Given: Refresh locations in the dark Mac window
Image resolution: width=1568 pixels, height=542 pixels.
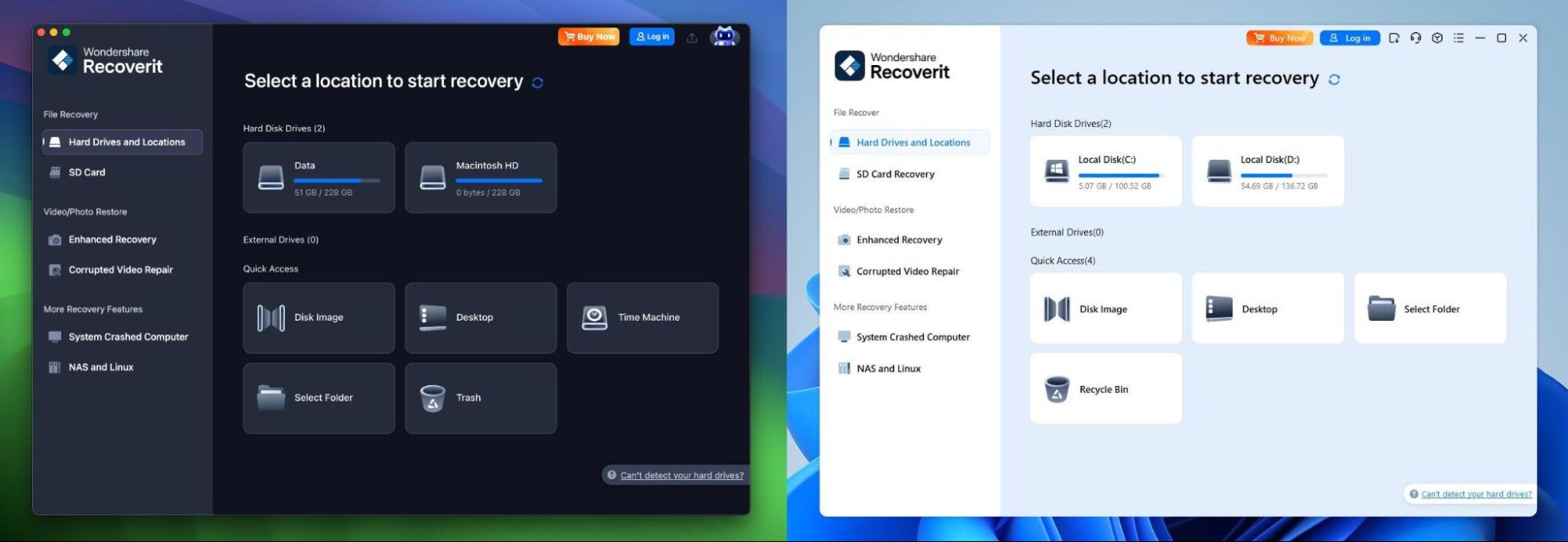Looking at the screenshot, I should coord(537,82).
